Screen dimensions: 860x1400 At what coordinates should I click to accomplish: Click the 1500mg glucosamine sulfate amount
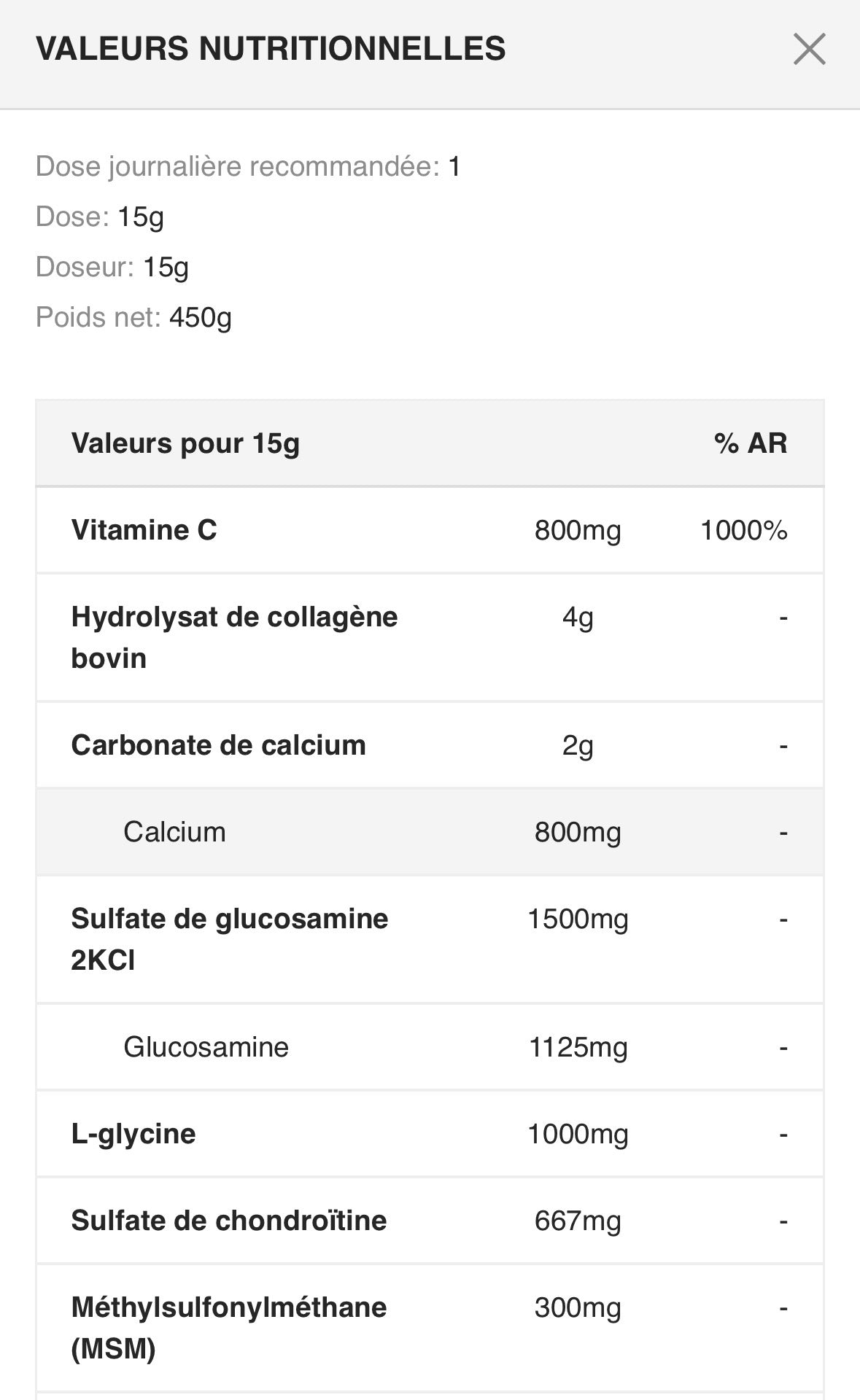point(578,919)
